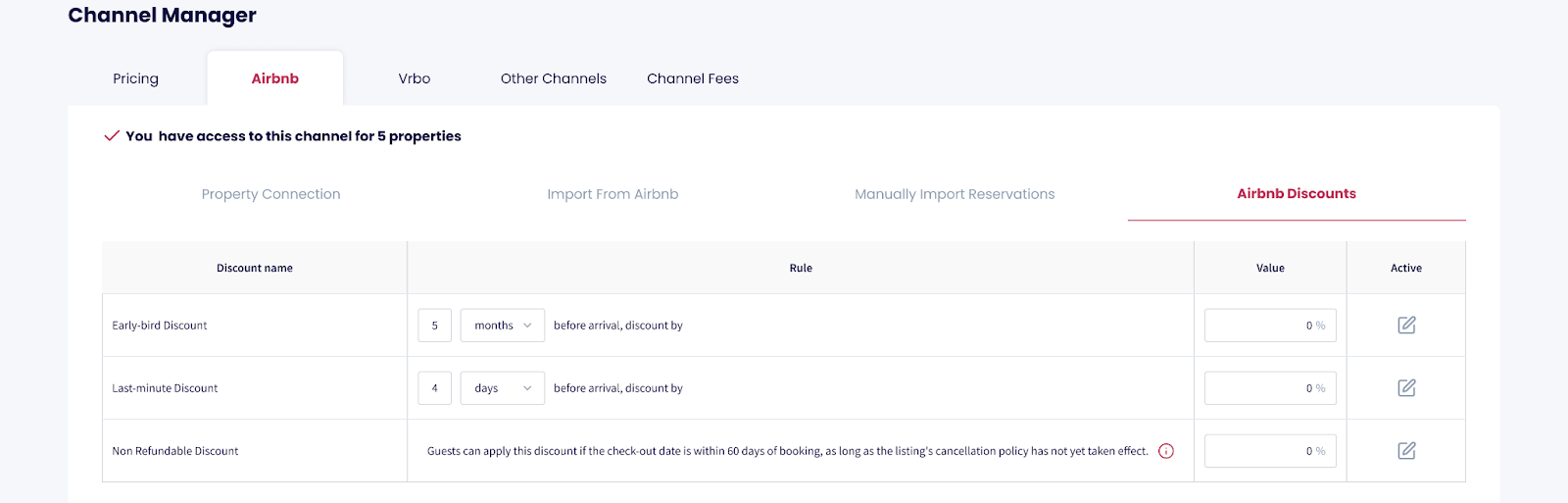Switch to Property Connection sub-tab

tap(271, 194)
